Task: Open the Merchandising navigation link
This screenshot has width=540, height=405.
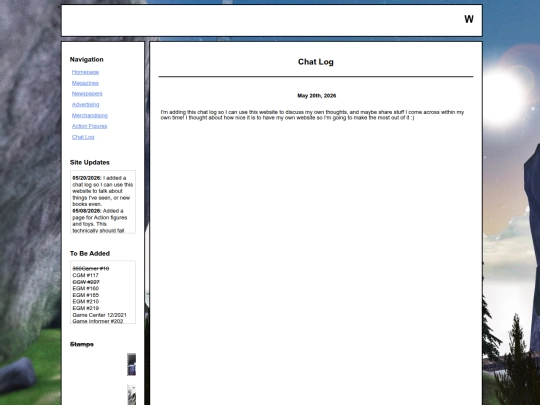Action: pos(90,115)
